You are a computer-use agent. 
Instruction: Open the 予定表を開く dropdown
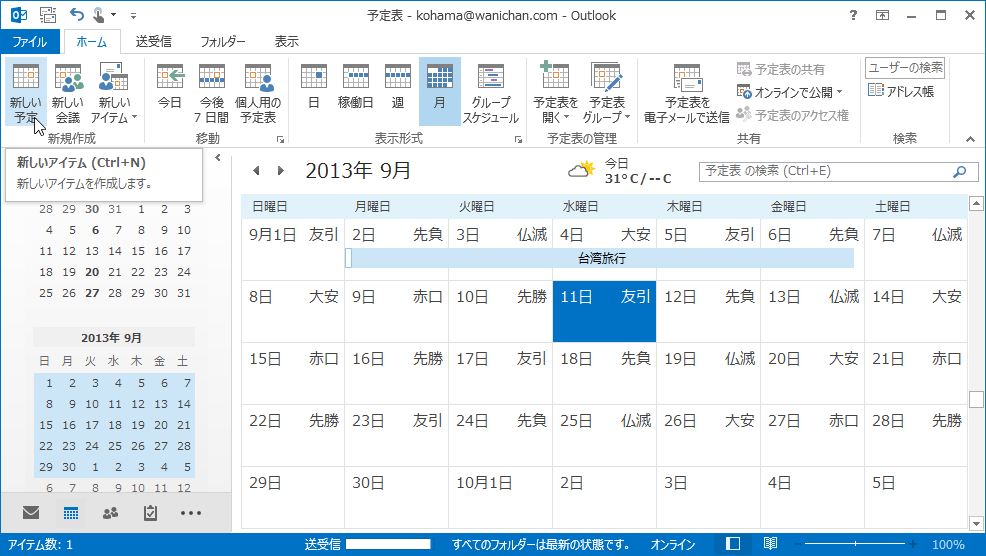555,92
